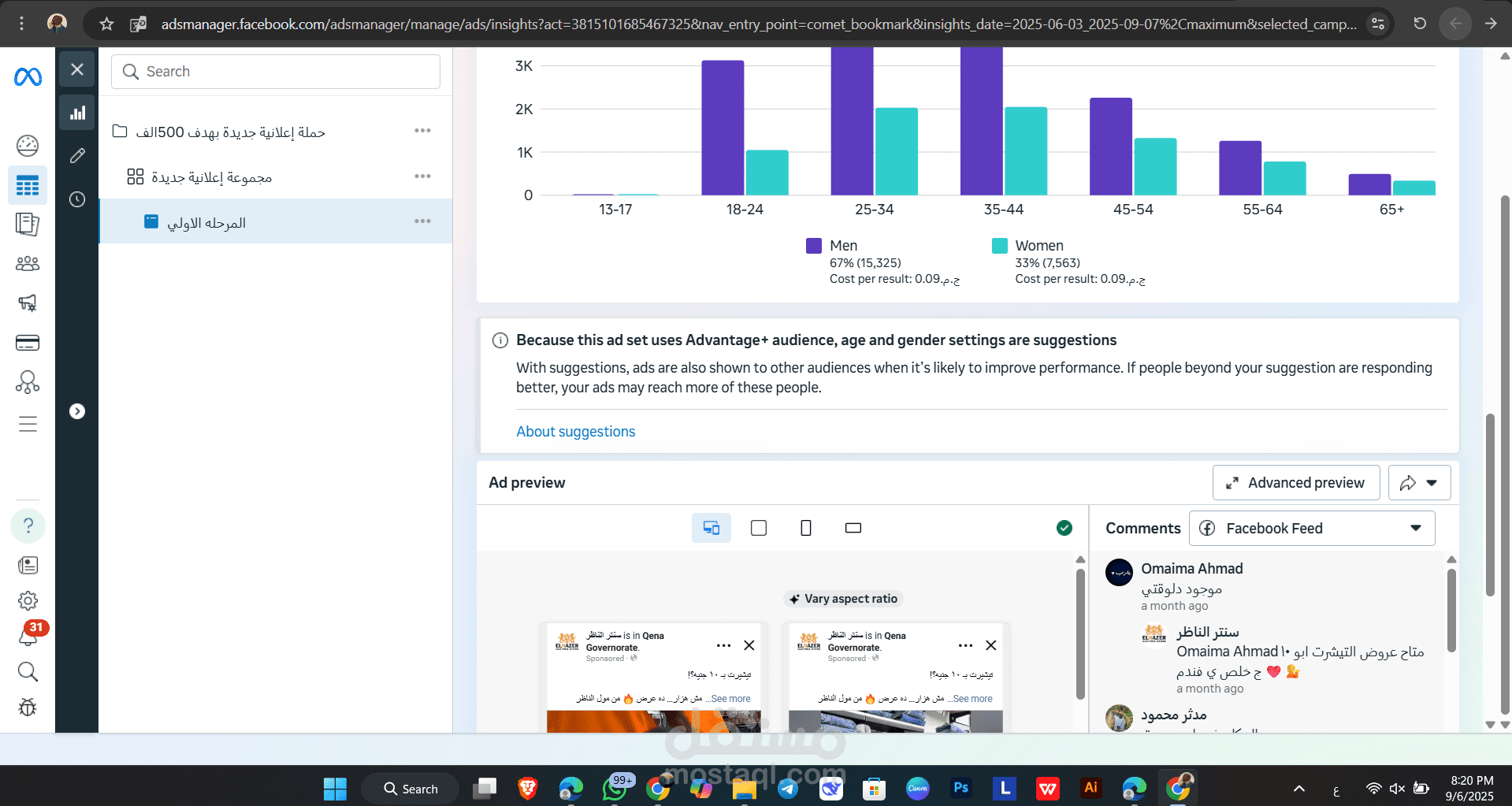Screen dimensions: 1512x806
Task: Open the About suggestions link
Action: (x=576, y=432)
